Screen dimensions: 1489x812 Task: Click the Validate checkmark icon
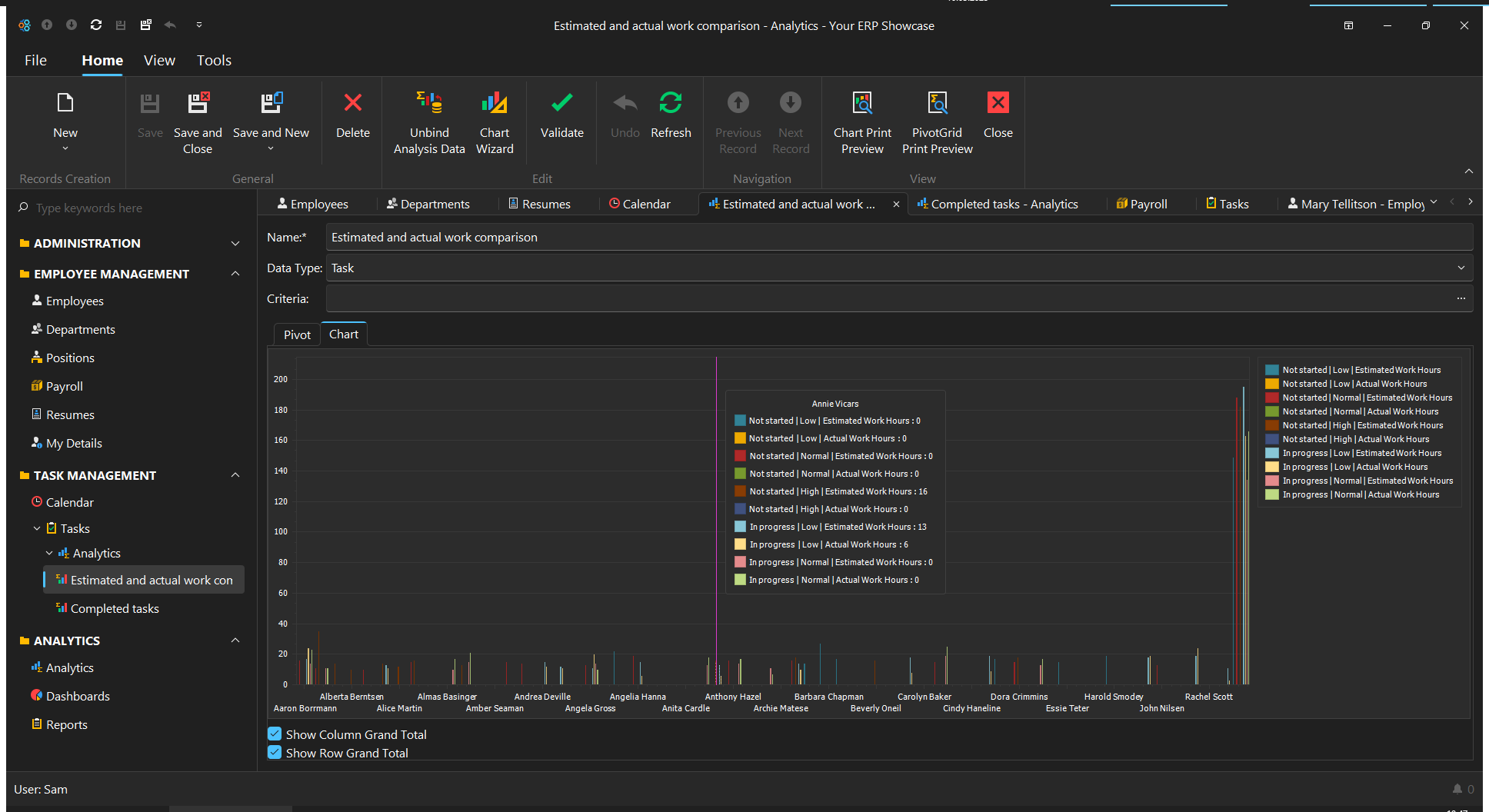(561, 103)
